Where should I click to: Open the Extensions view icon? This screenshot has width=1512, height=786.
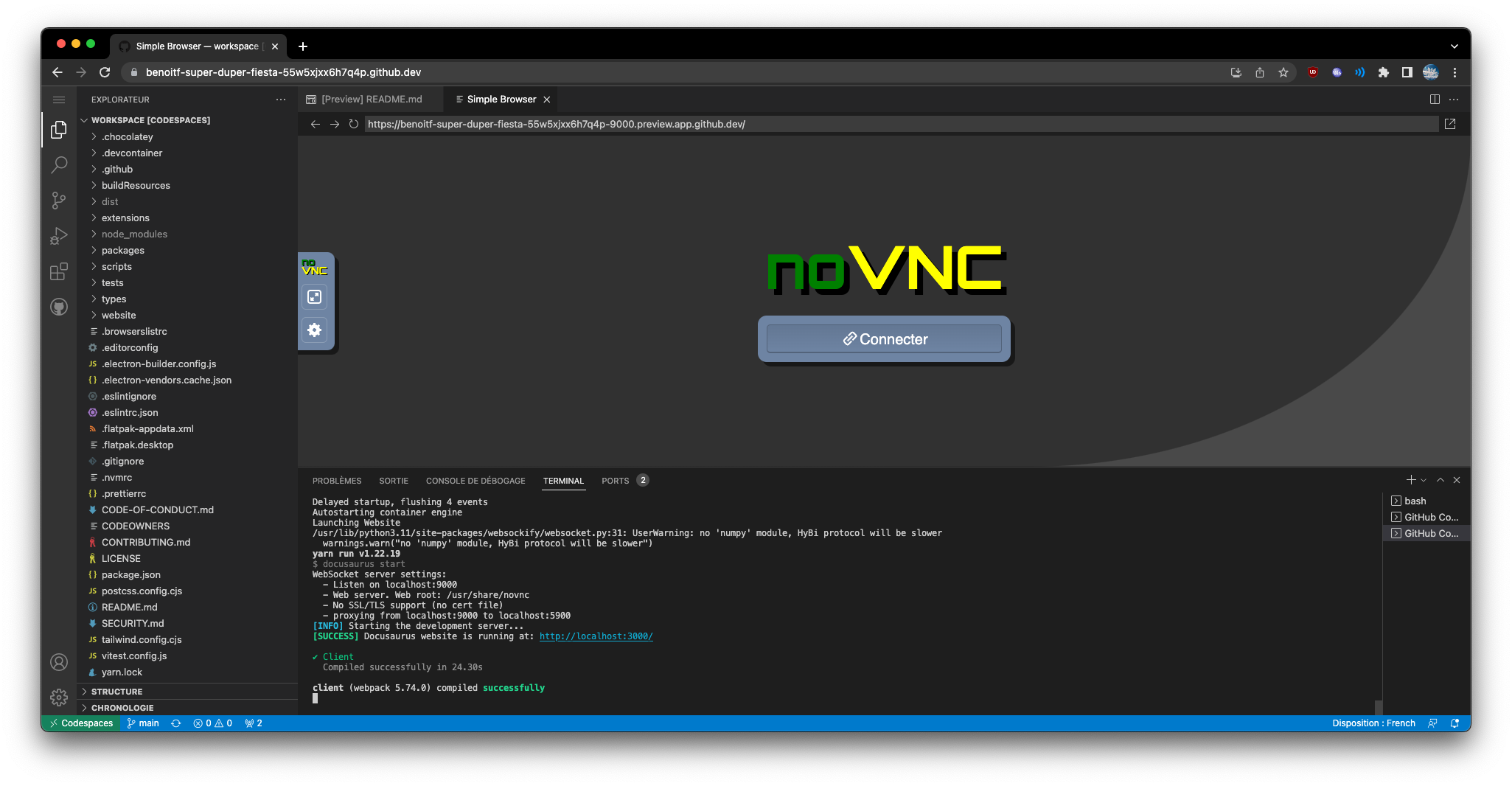59,271
